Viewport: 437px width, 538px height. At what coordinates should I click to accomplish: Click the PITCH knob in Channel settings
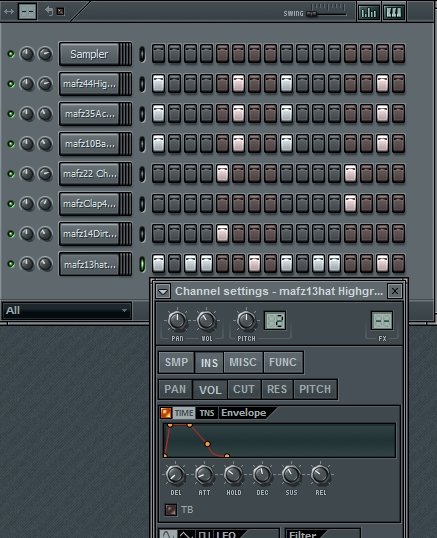tap(246, 320)
